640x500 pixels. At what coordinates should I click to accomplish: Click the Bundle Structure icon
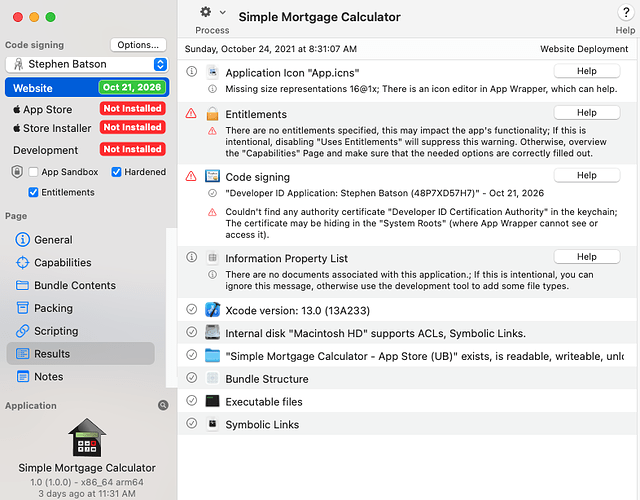pyautogui.click(x=212, y=378)
